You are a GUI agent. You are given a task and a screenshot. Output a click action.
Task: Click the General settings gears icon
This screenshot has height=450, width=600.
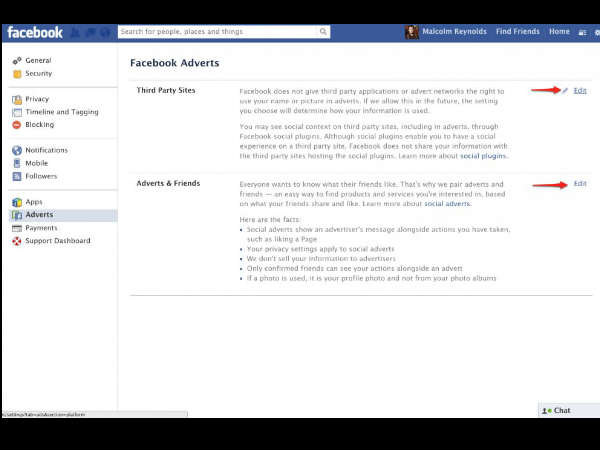point(17,61)
